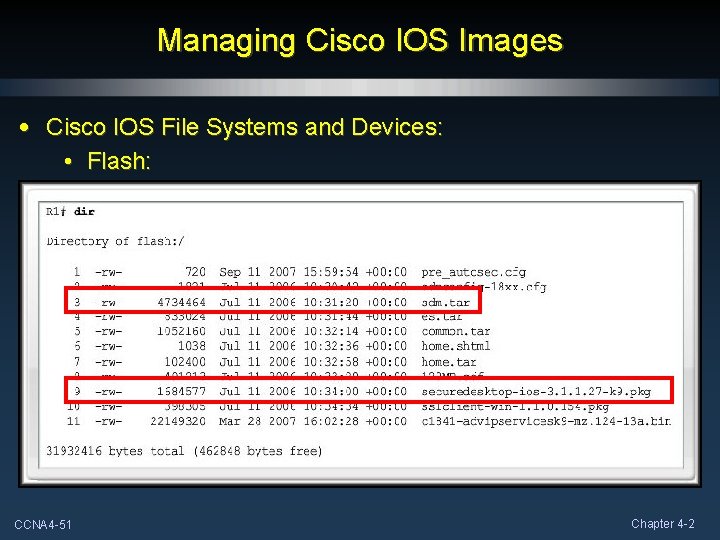
Task: Click the home.shtml file name
Action: [x=456, y=346]
